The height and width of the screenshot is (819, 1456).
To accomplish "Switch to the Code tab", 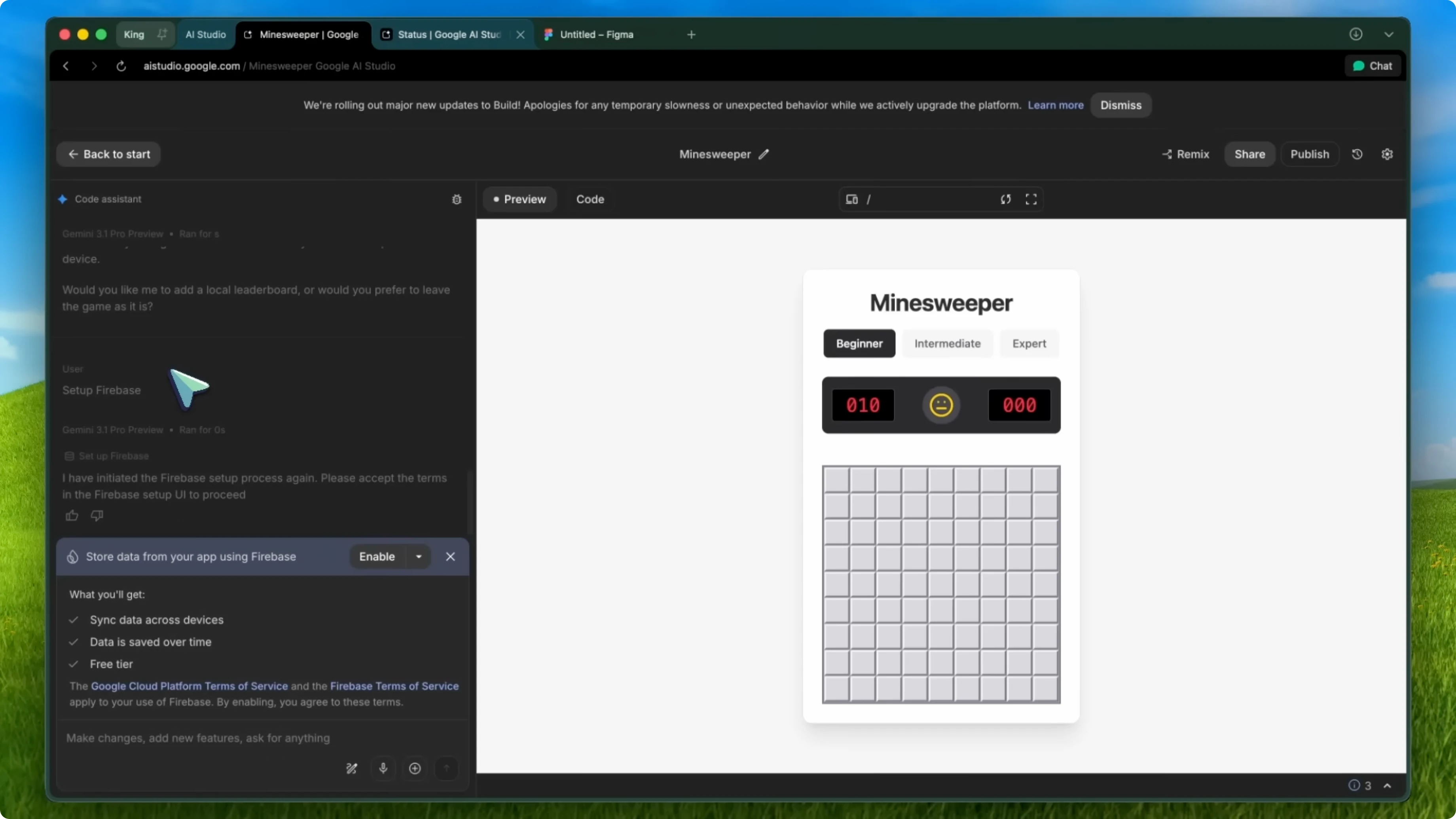I will 590,199.
